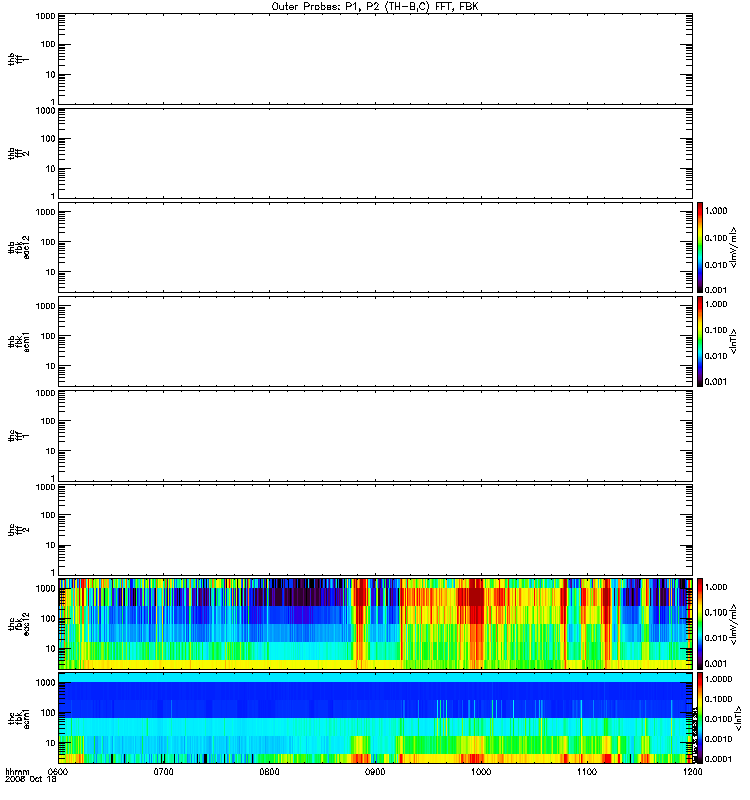Click the empty thc fff 1 plot panel
Image resolution: width=750 pixels, height=800 pixels.
pyautogui.click(x=376, y=436)
